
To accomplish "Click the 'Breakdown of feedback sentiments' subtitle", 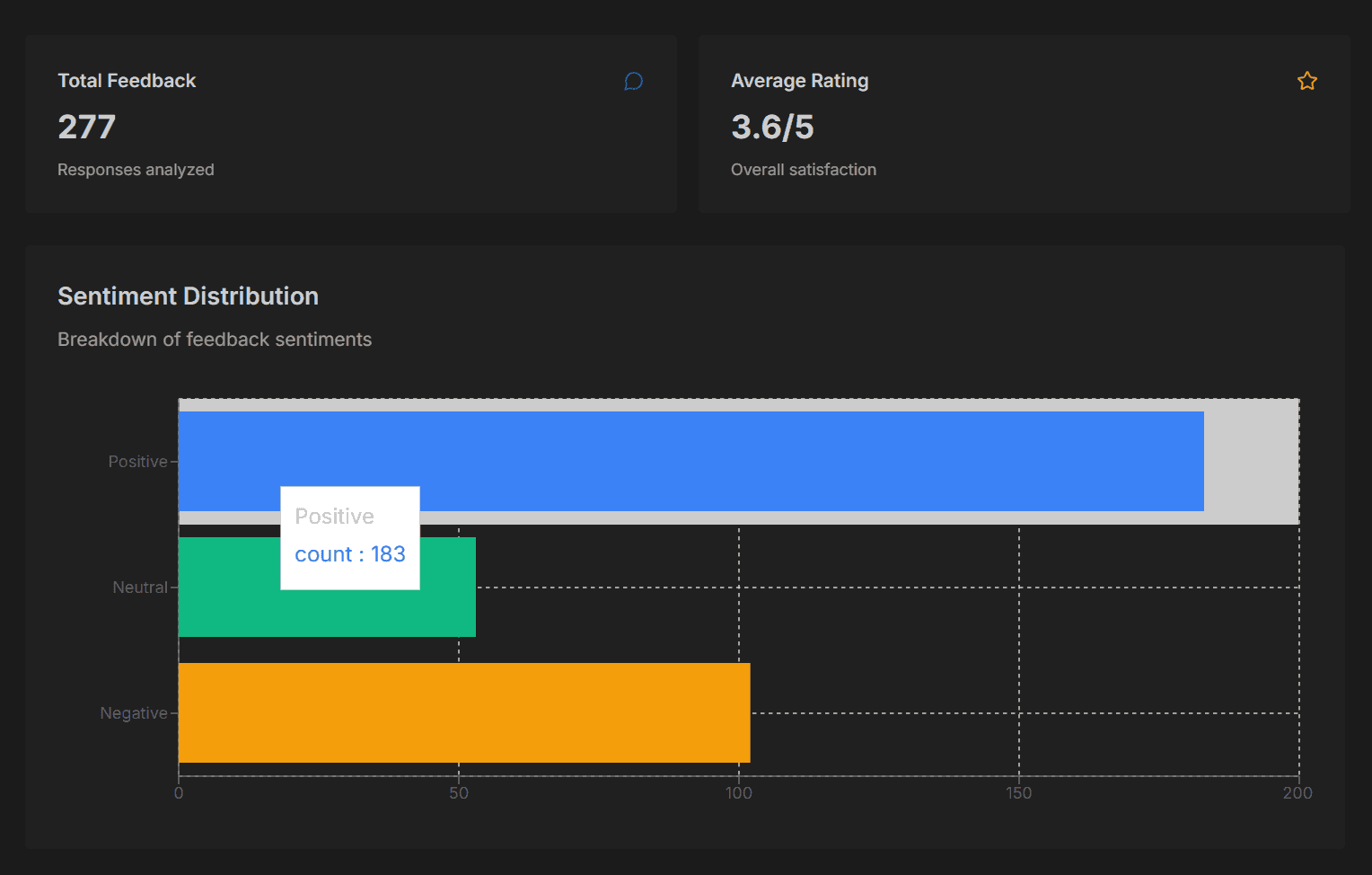I will click(x=215, y=340).
